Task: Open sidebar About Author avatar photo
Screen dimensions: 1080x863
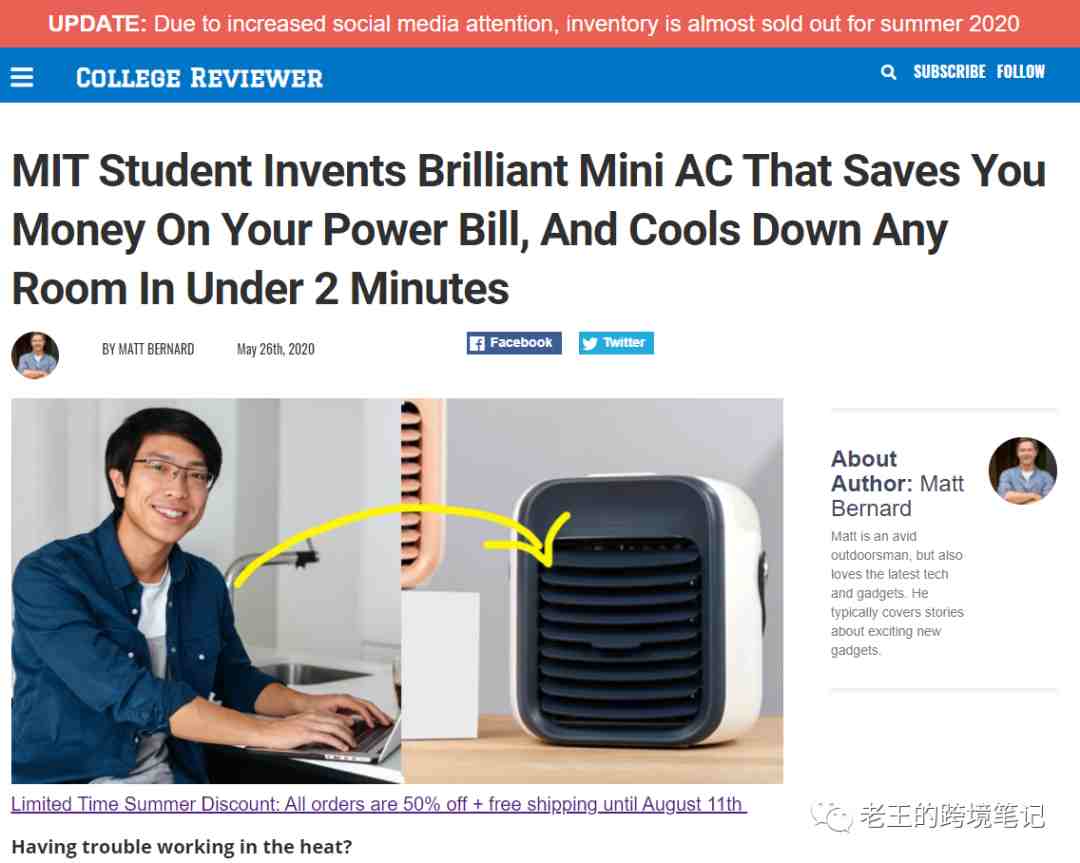Action: (1023, 470)
